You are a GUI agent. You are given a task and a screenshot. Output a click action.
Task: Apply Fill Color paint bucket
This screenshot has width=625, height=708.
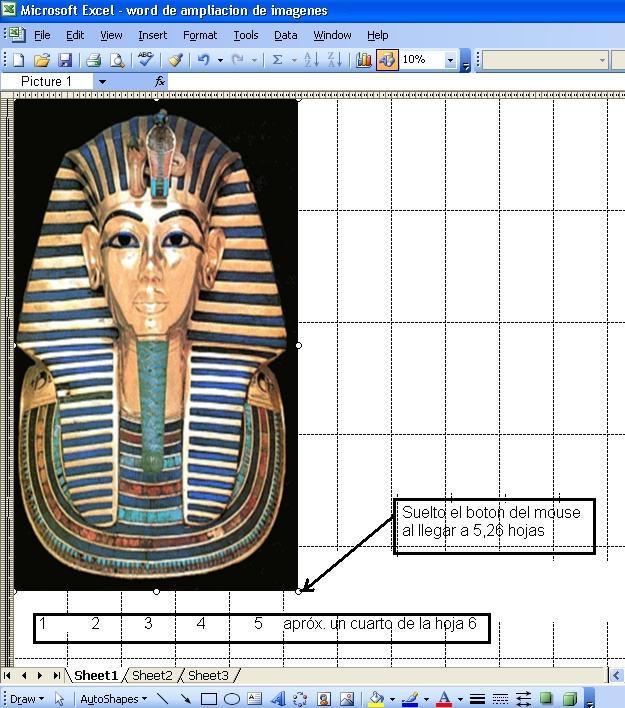pos(376,699)
